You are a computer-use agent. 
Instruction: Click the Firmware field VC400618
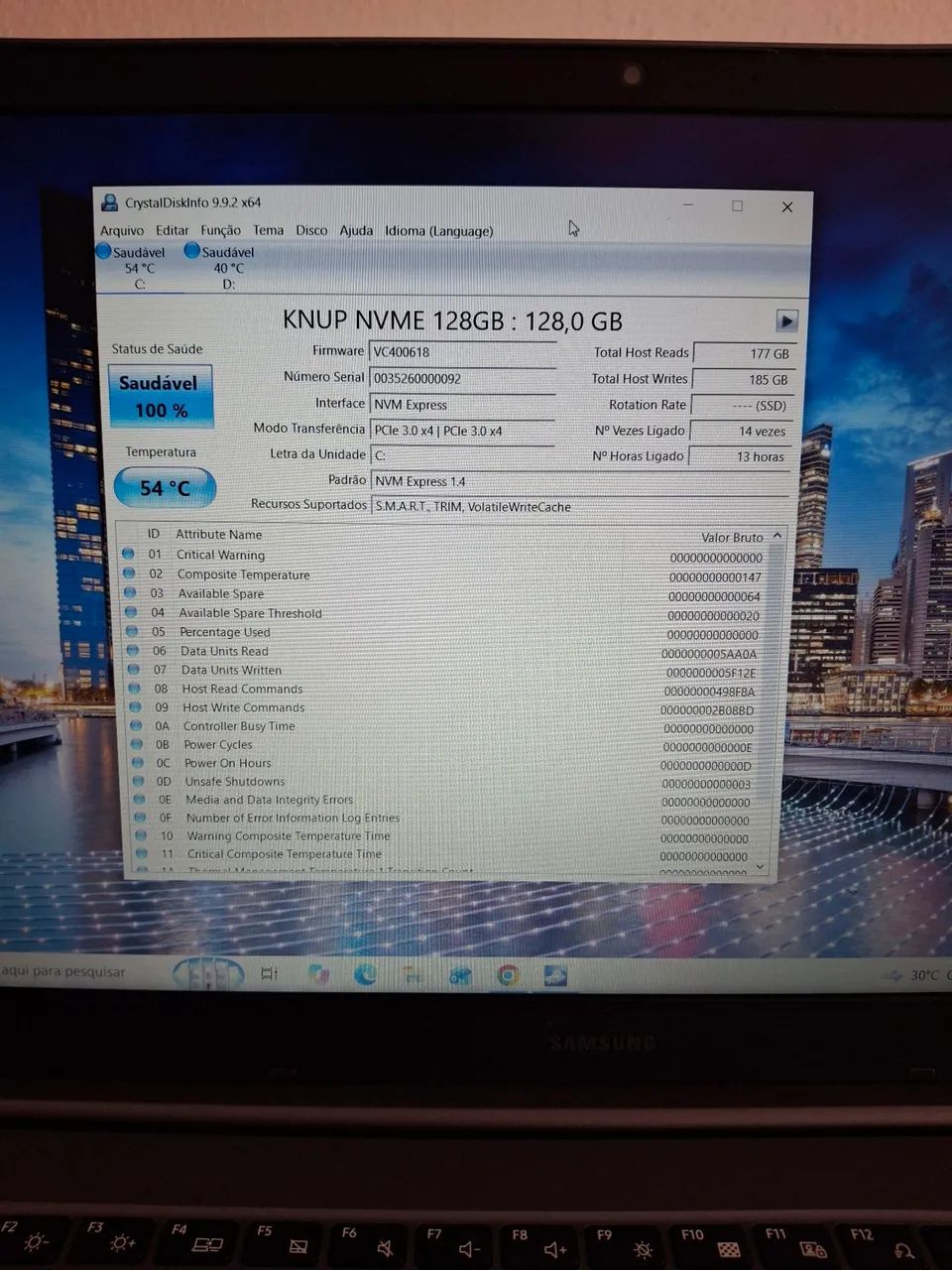(x=462, y=352)
